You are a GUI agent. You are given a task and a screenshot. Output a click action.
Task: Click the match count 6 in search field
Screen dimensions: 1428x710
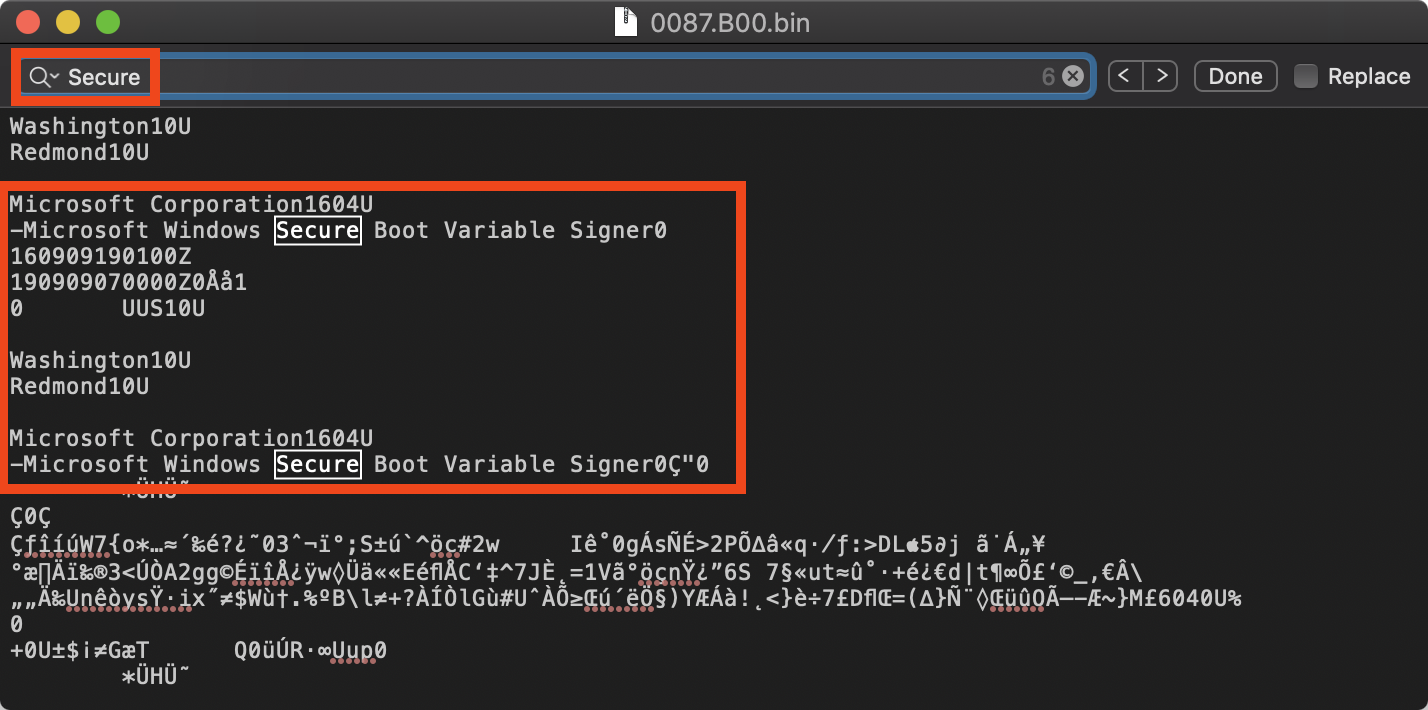1048,77
